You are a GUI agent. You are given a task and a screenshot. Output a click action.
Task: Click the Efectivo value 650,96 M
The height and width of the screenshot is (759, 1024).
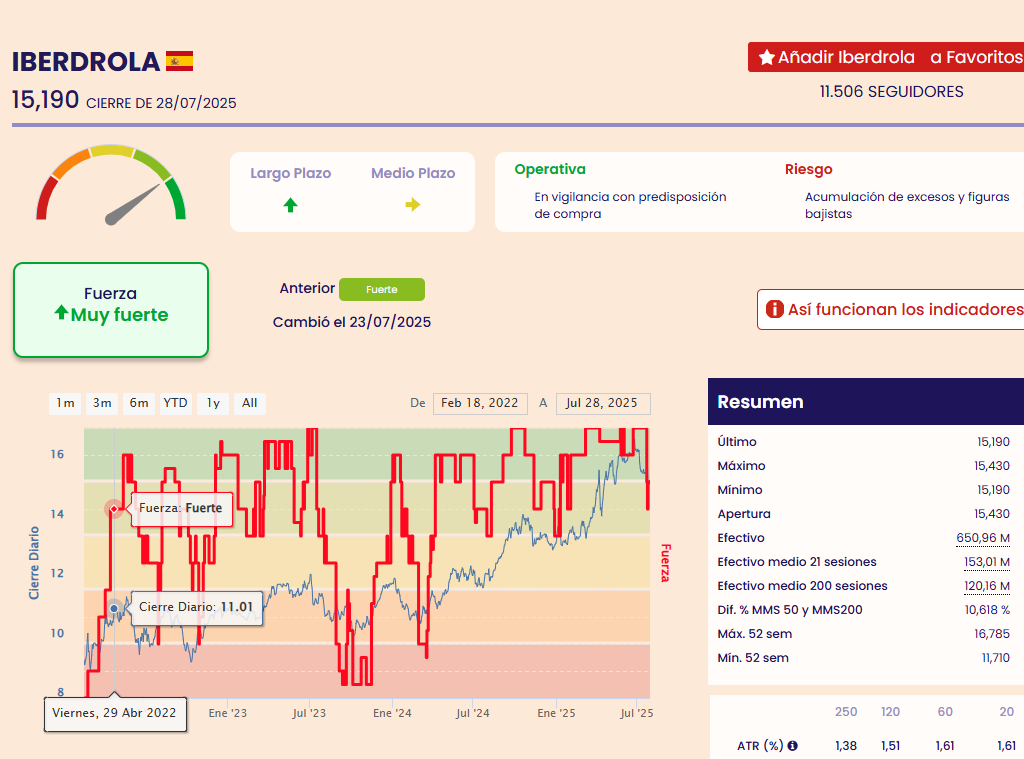(x=983, y=538)
